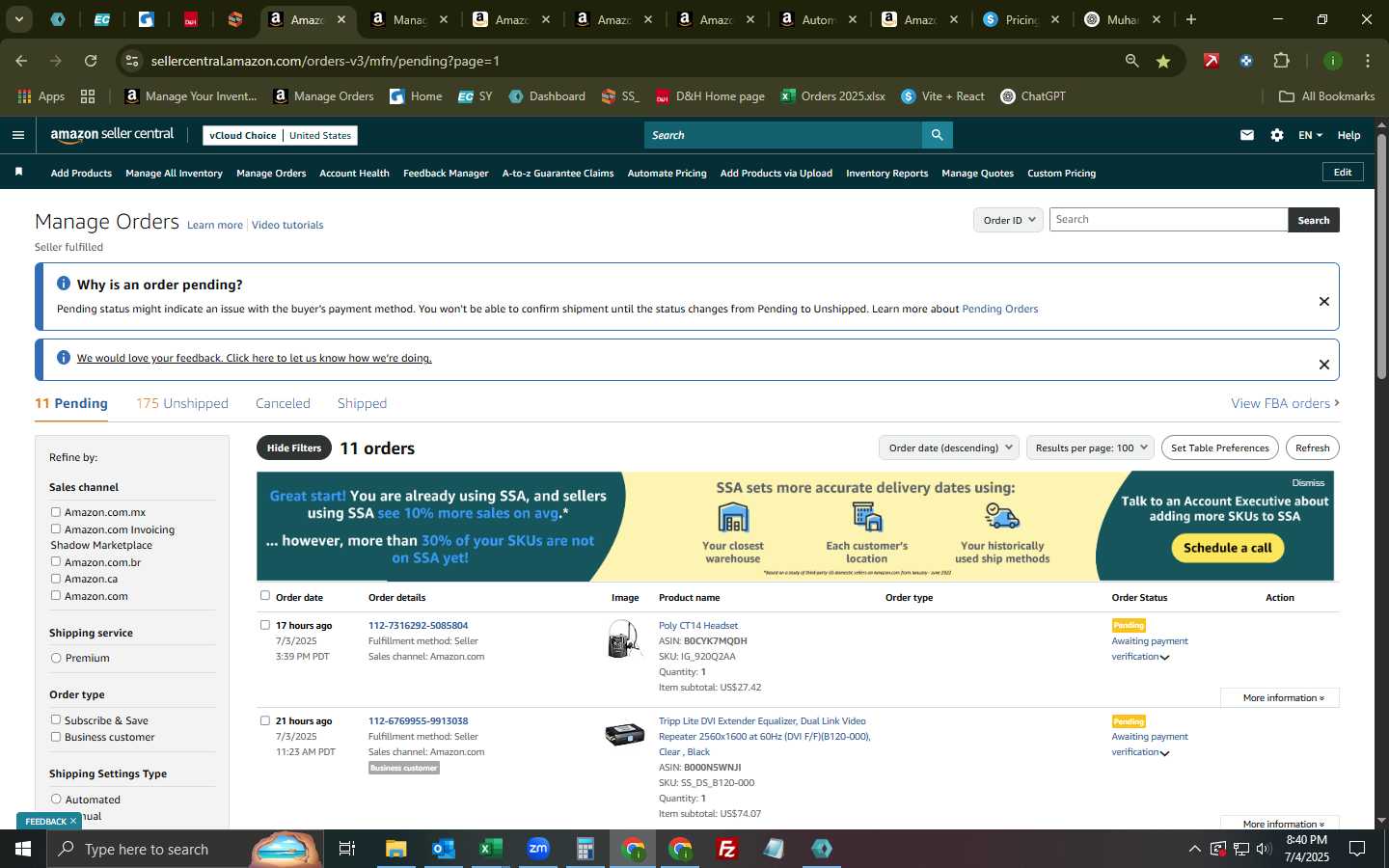Open Zoom from the taskbar
1389x868 pixels.
point(538,849)
